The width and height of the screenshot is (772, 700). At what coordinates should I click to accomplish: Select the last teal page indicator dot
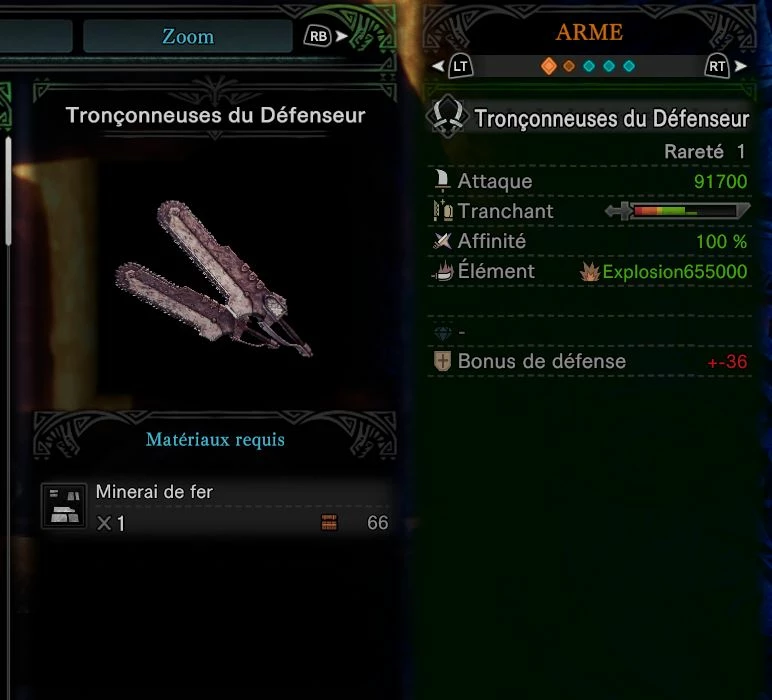629,66
